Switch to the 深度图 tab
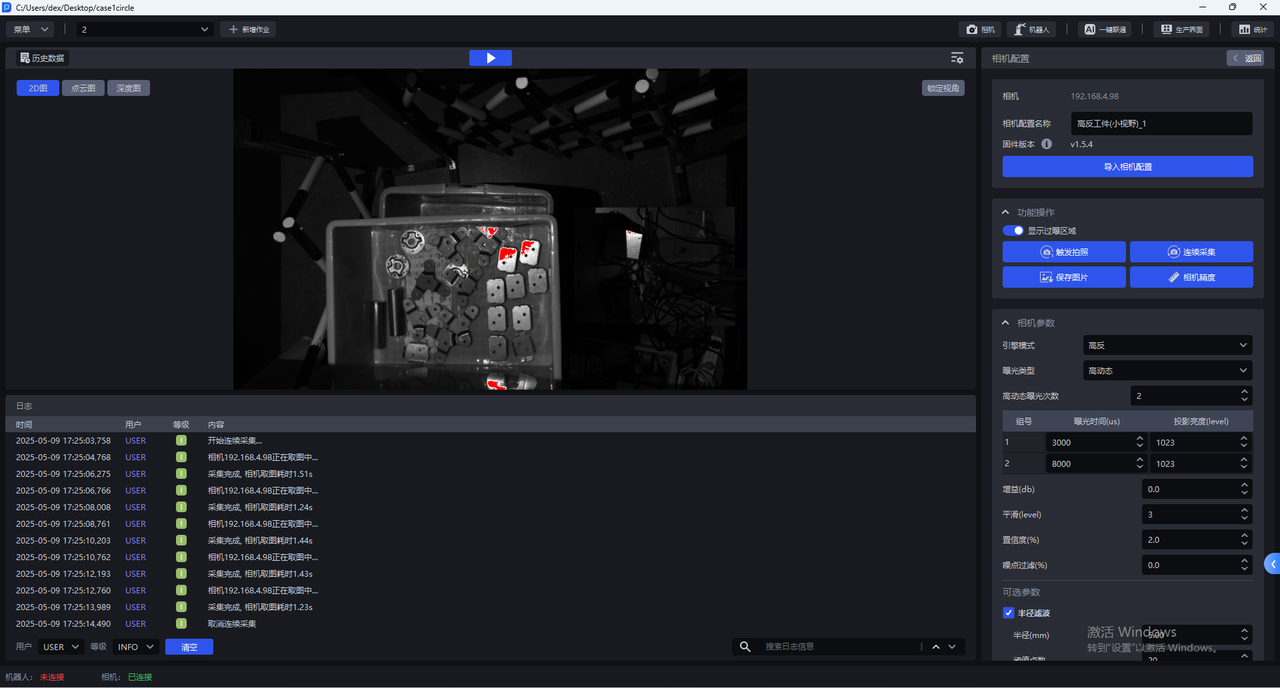Viewport: 1280px width, 688px height. [128, 88]
